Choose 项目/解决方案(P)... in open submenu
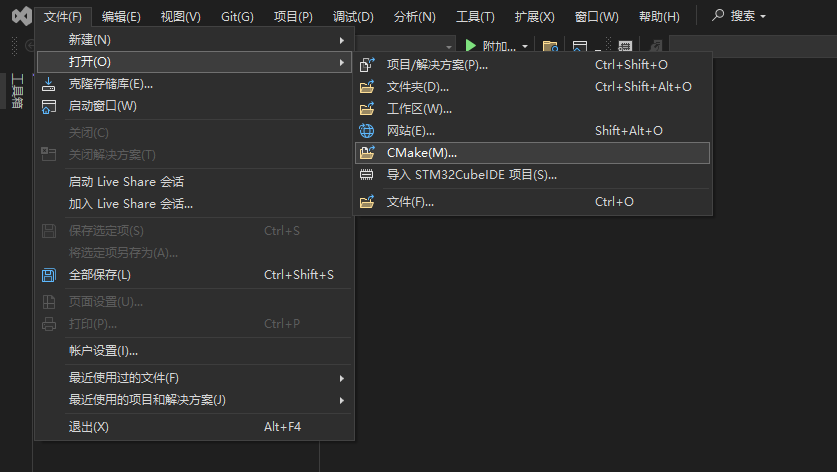Viewport: 837px width, 472px height. tap(532, 65)
